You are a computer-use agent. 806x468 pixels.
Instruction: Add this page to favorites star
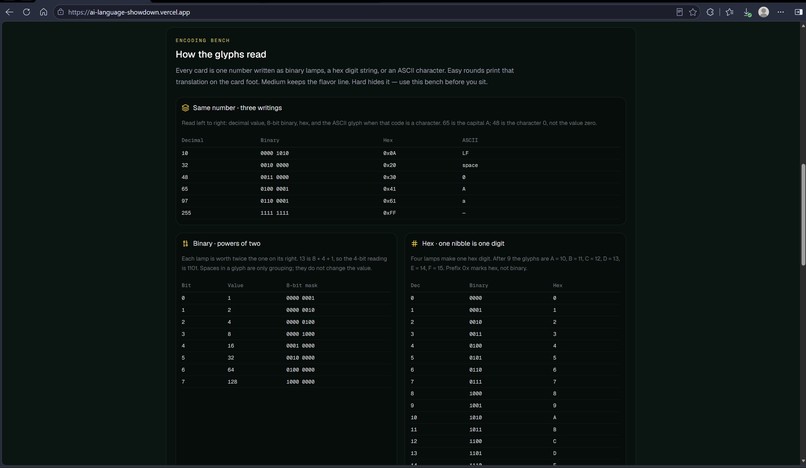(x=693, y=12)
